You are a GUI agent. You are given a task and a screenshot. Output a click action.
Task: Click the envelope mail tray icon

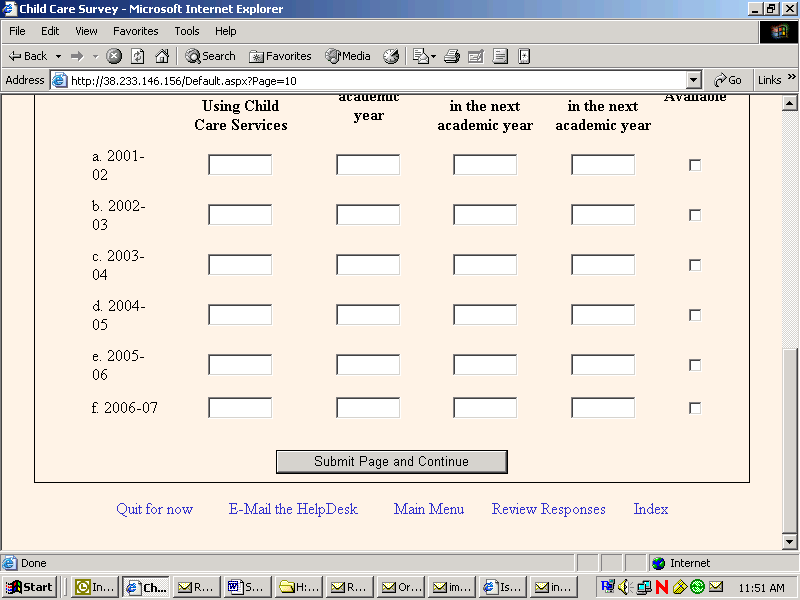coord(716,587)
